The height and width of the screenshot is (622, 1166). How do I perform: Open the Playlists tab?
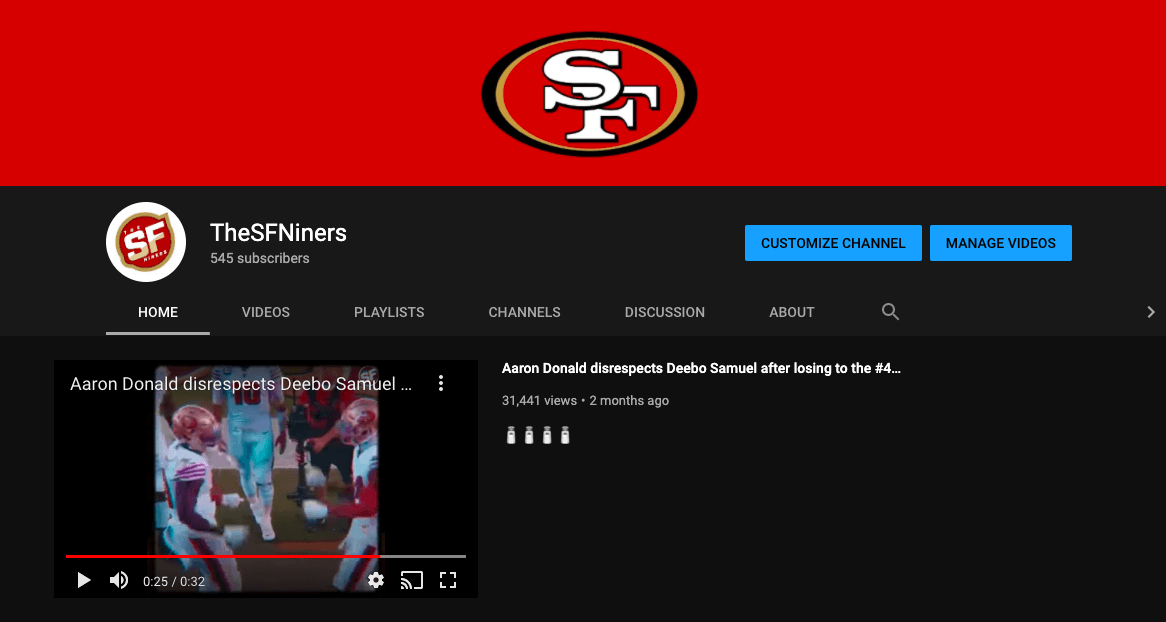(x=389, y=312)
